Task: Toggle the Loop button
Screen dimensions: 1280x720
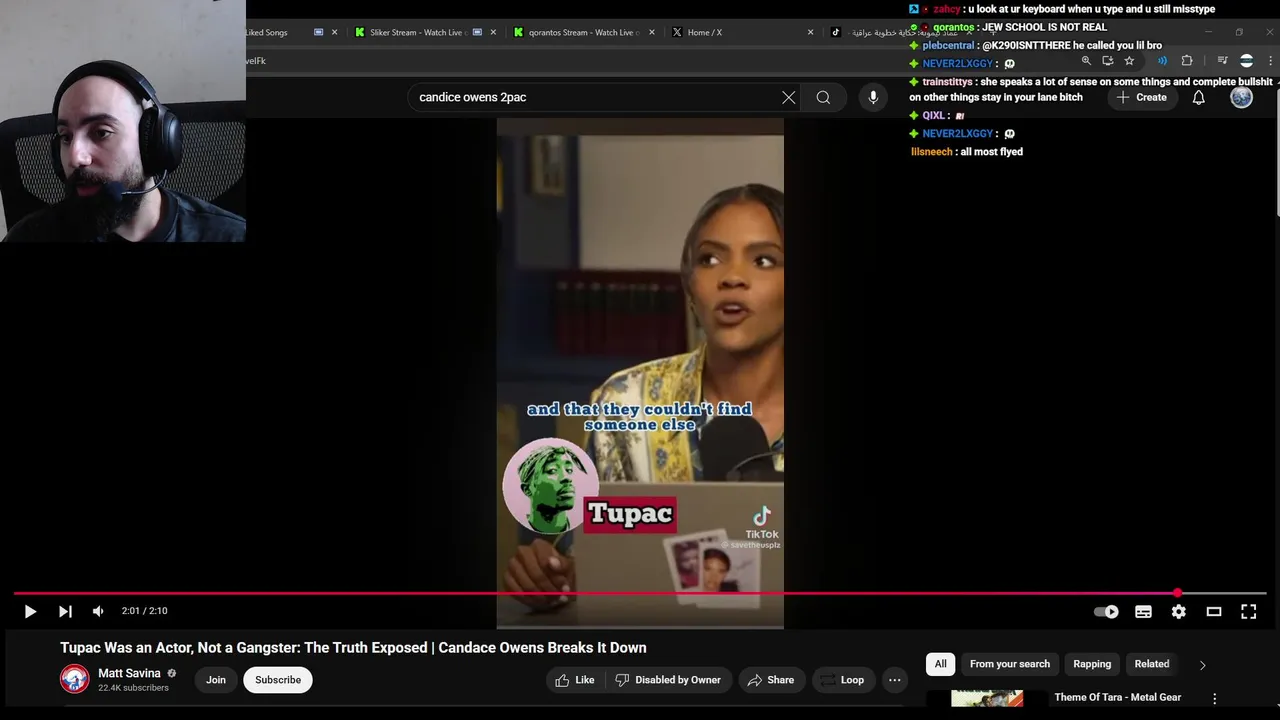Action: click(x=842, y=680)
